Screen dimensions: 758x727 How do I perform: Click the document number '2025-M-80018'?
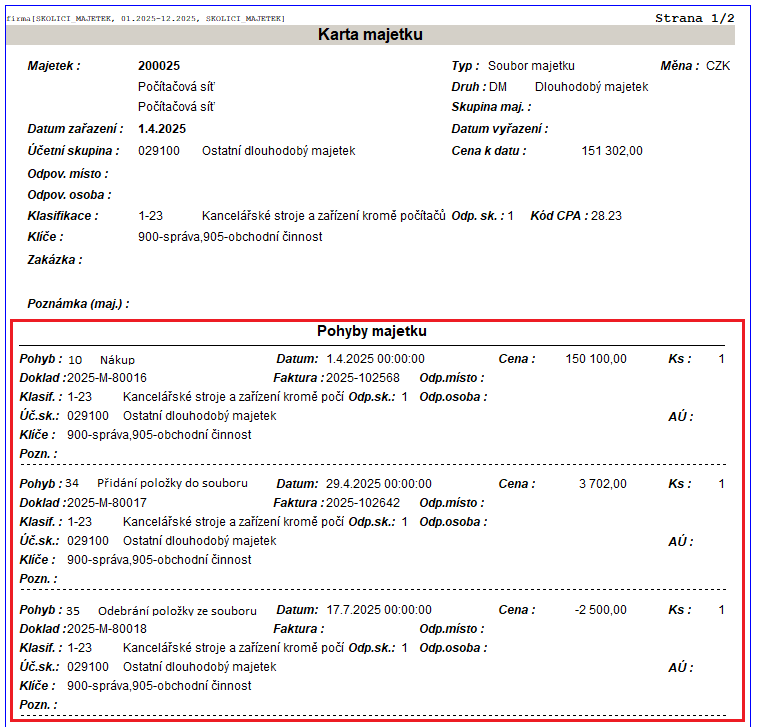point(107,629)
